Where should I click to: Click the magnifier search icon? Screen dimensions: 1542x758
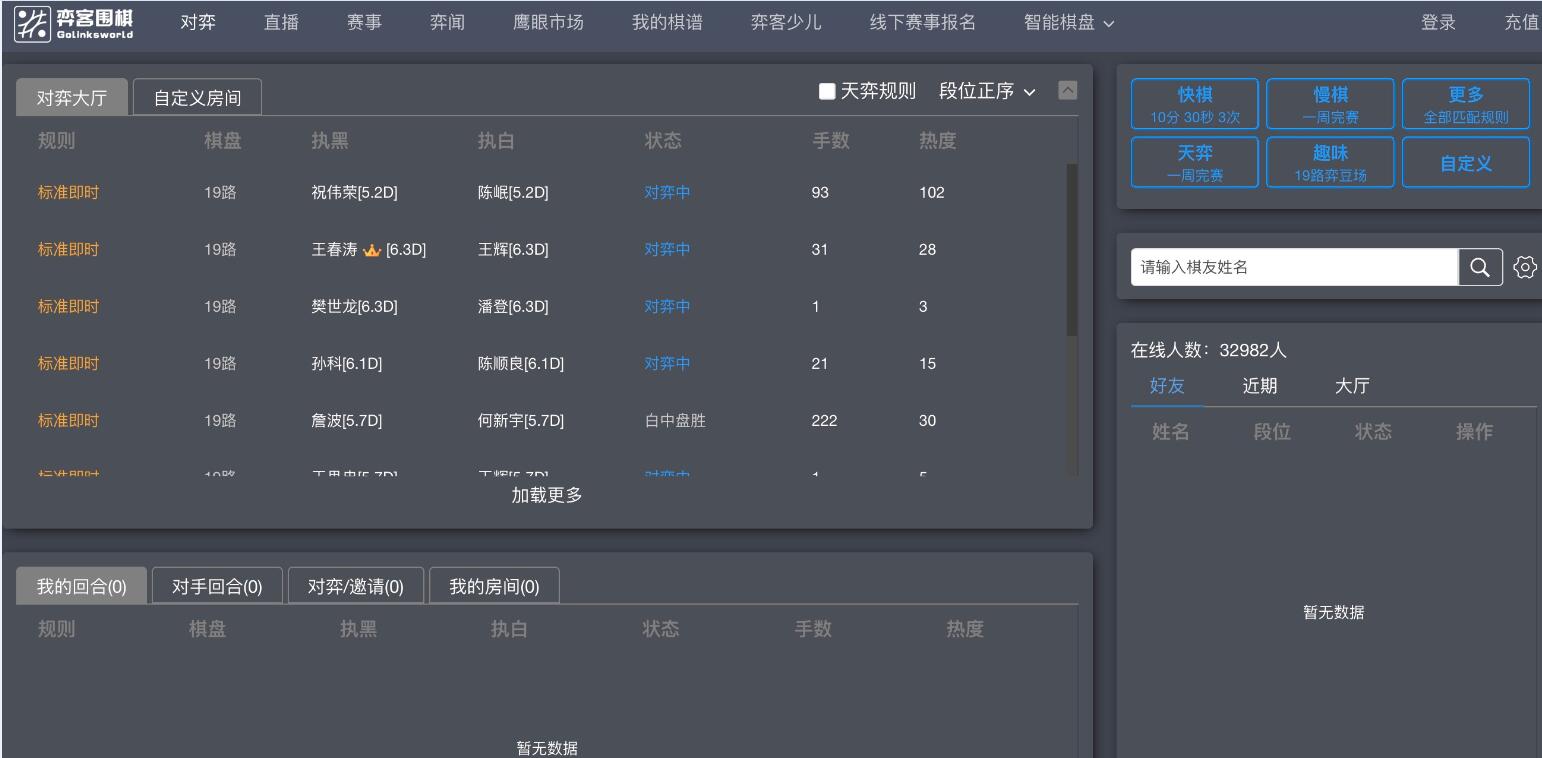(1479, 266)
